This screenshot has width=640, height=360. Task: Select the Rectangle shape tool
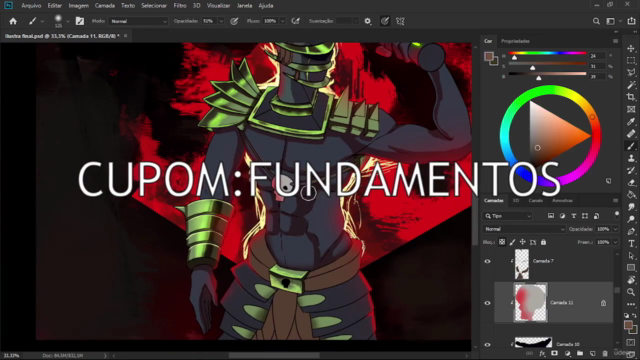click(x=631, y=268)
